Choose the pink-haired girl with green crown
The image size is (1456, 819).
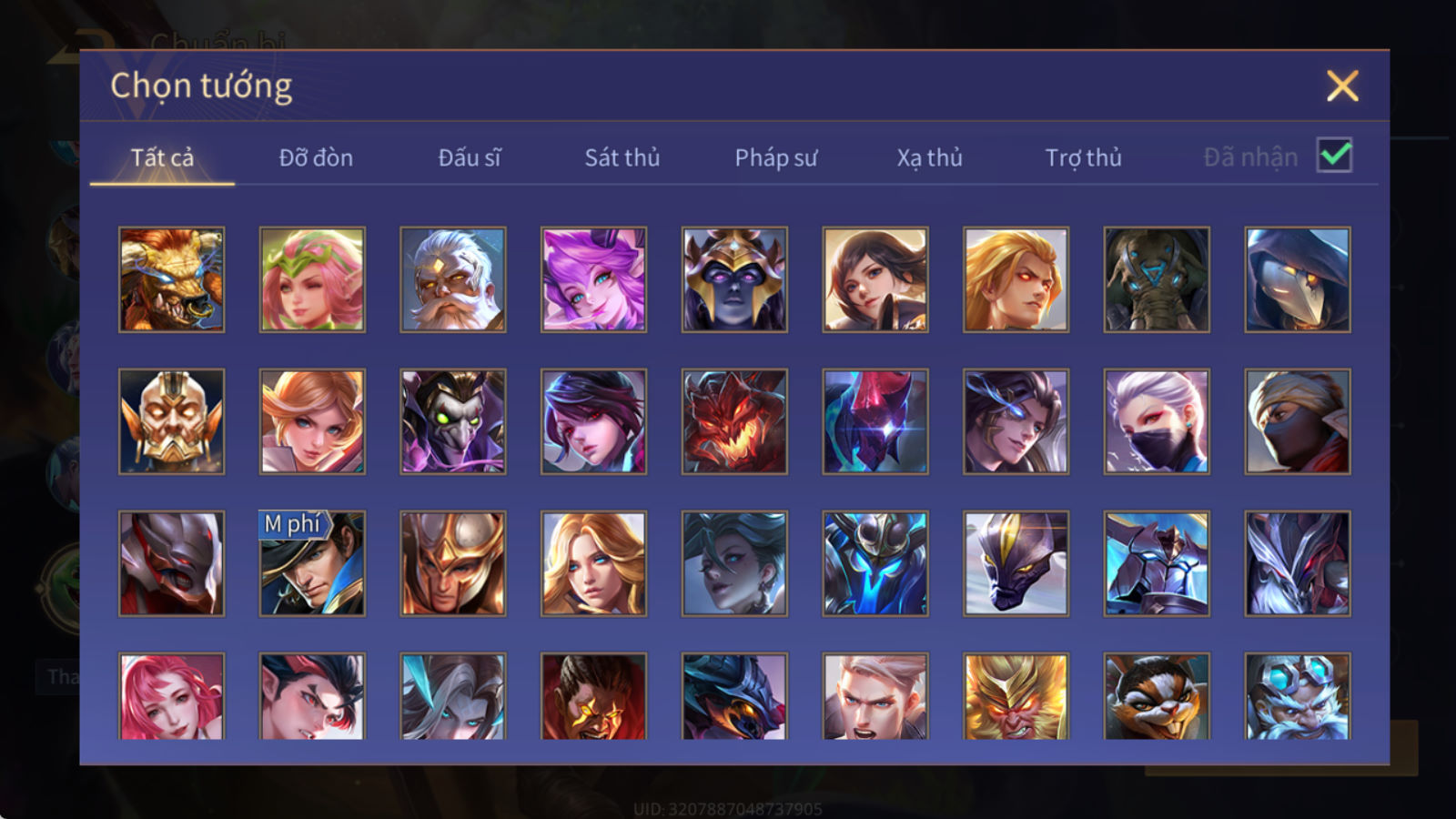coord(312,279)
